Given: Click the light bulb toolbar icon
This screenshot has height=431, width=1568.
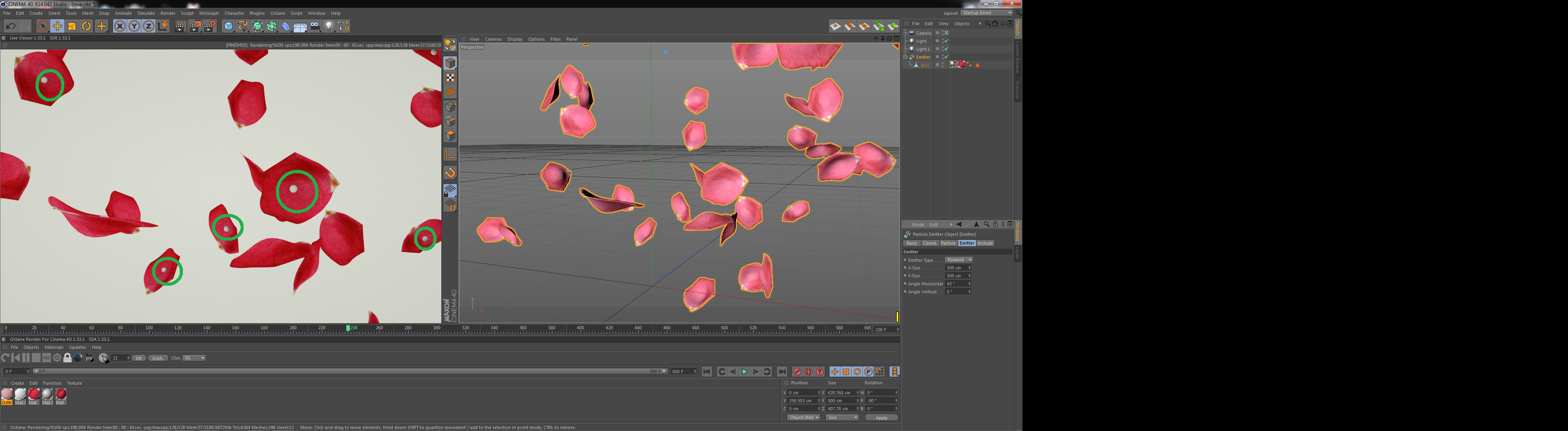Looking at the screenshot, I should pos(329,26).
